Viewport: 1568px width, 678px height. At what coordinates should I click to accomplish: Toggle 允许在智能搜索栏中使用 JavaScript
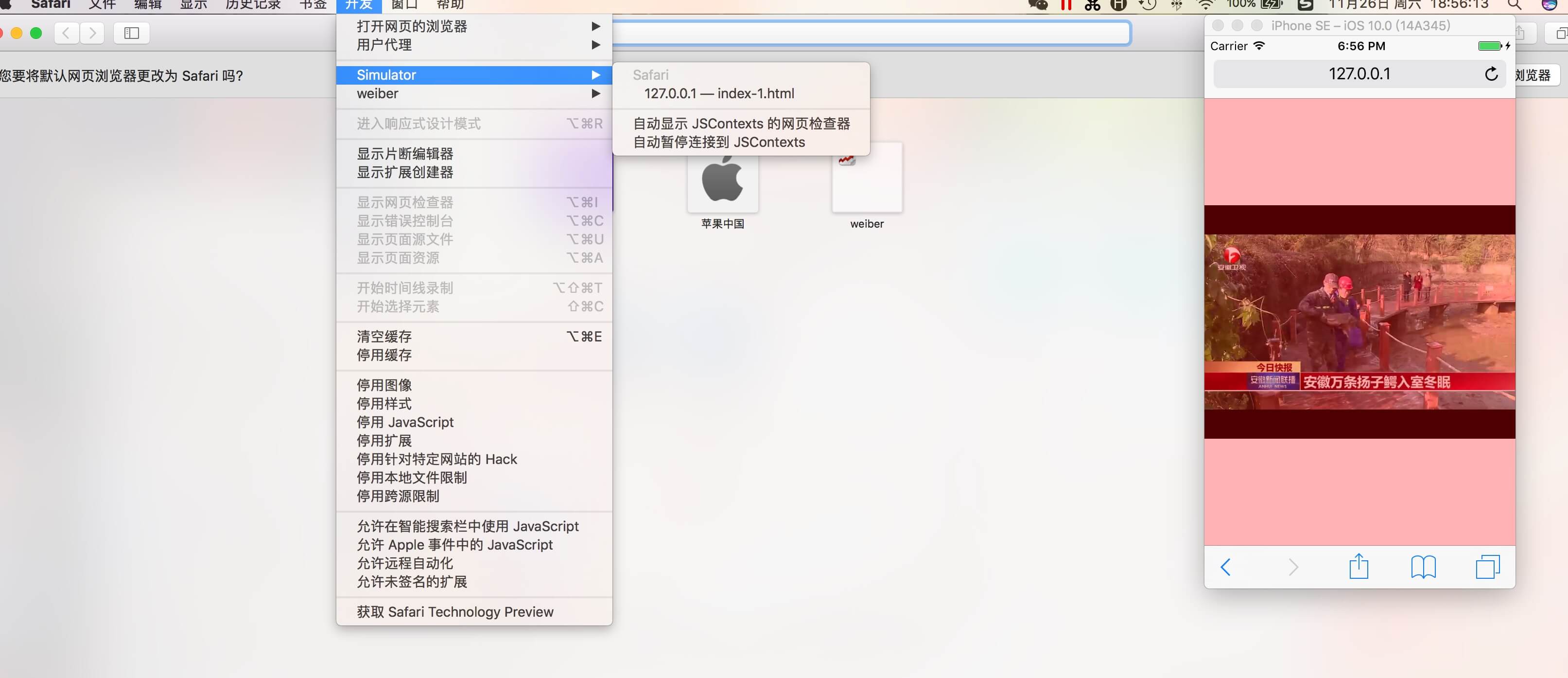(x=474, y=526)
